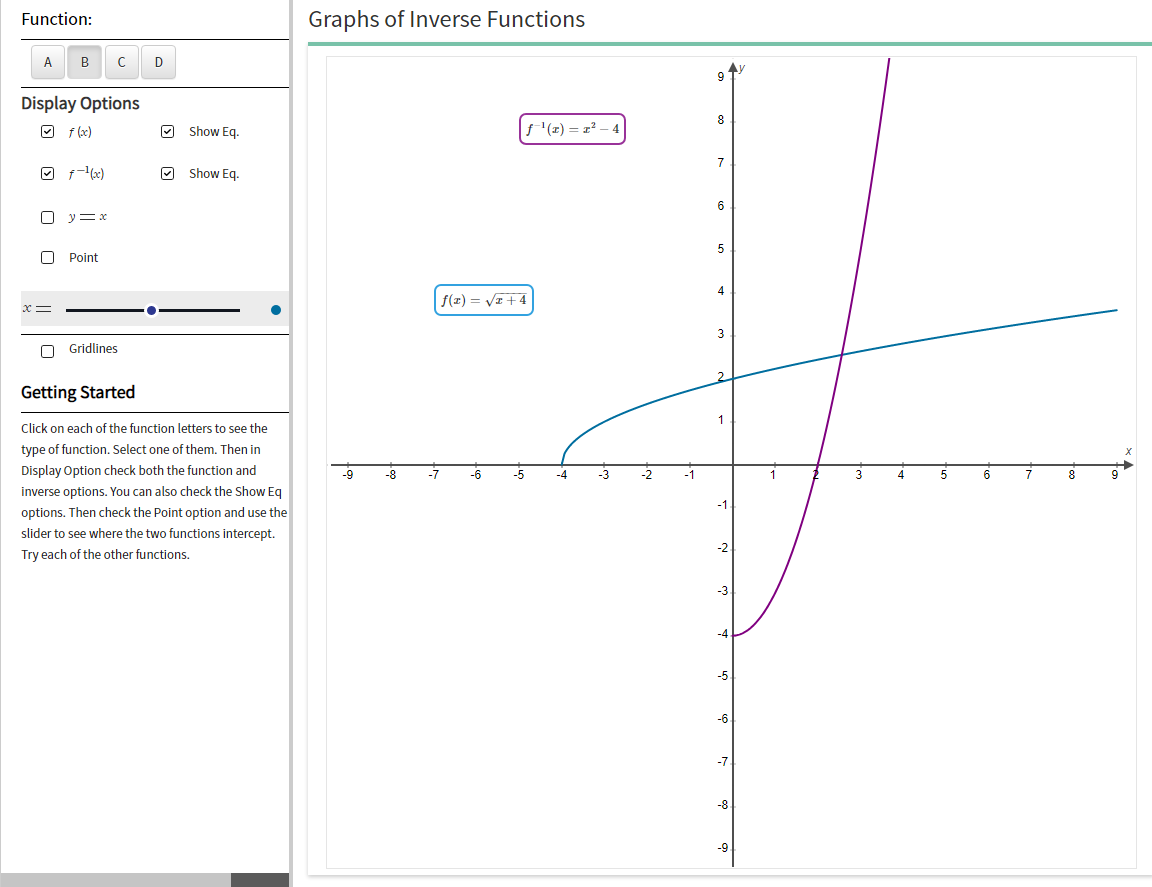Check the Point option
The image size is (1152, 887).
pyautogui.click(x=47, y=257)
